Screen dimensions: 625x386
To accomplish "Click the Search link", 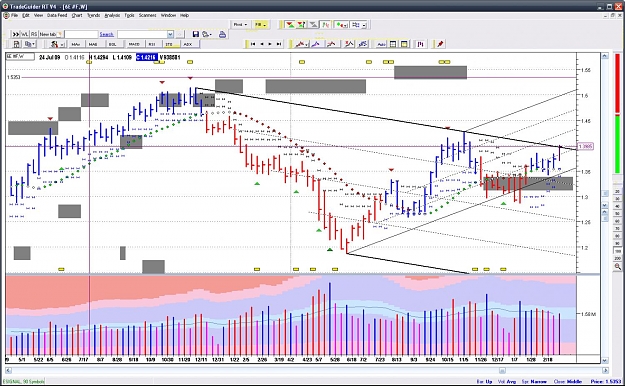I will click(x=106, y=34).
